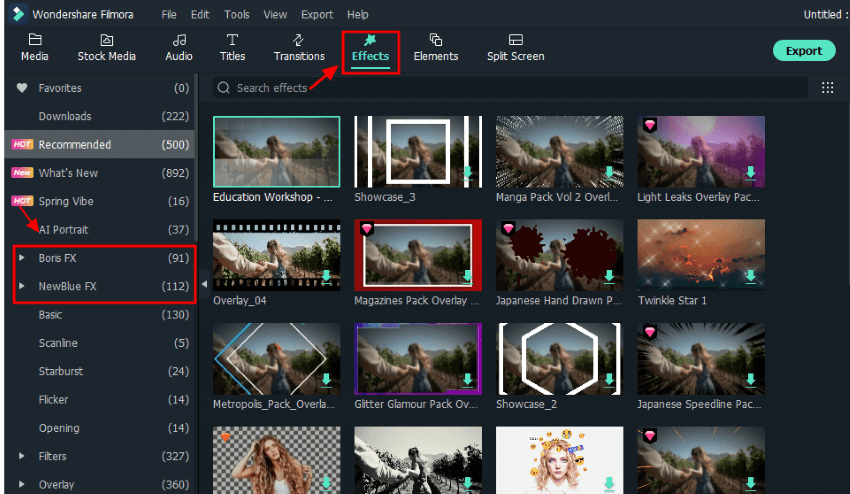Screen dimensions: 850x494
Task: Download the Overlay_04 effect
Action: [326, 277]
